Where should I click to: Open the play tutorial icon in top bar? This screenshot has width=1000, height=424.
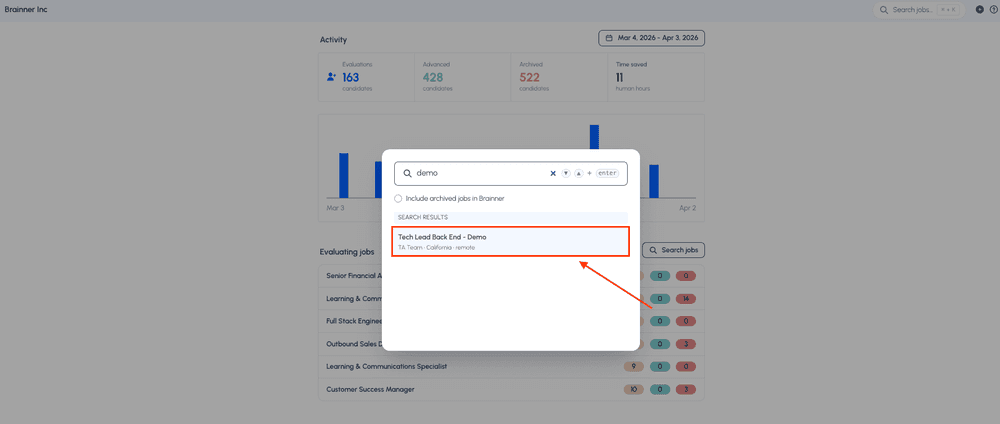pos(980,10)
